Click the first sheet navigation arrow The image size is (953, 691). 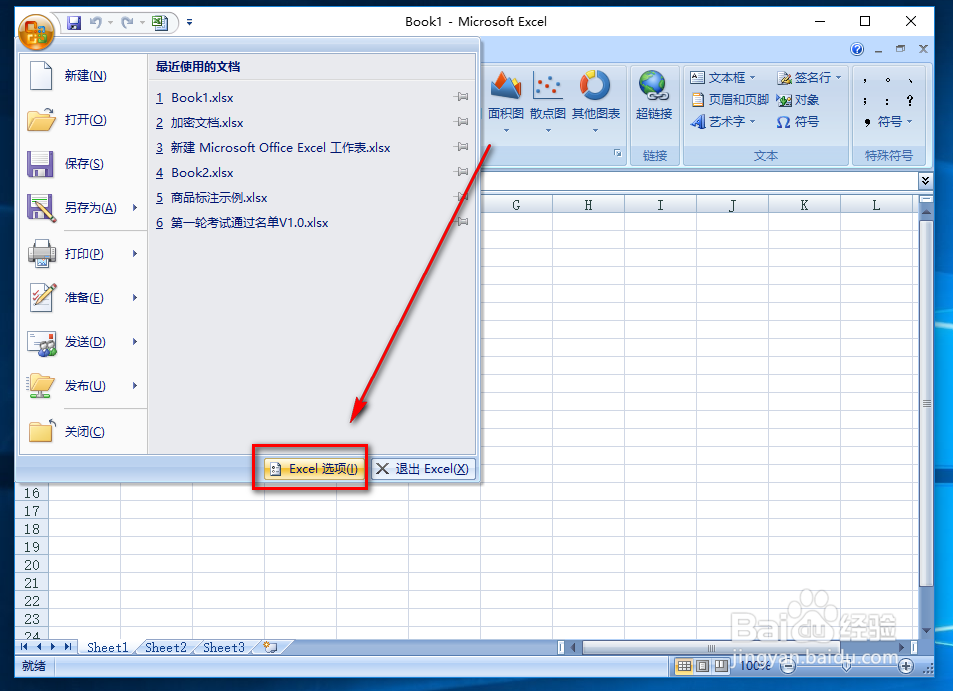coord(24,647)
